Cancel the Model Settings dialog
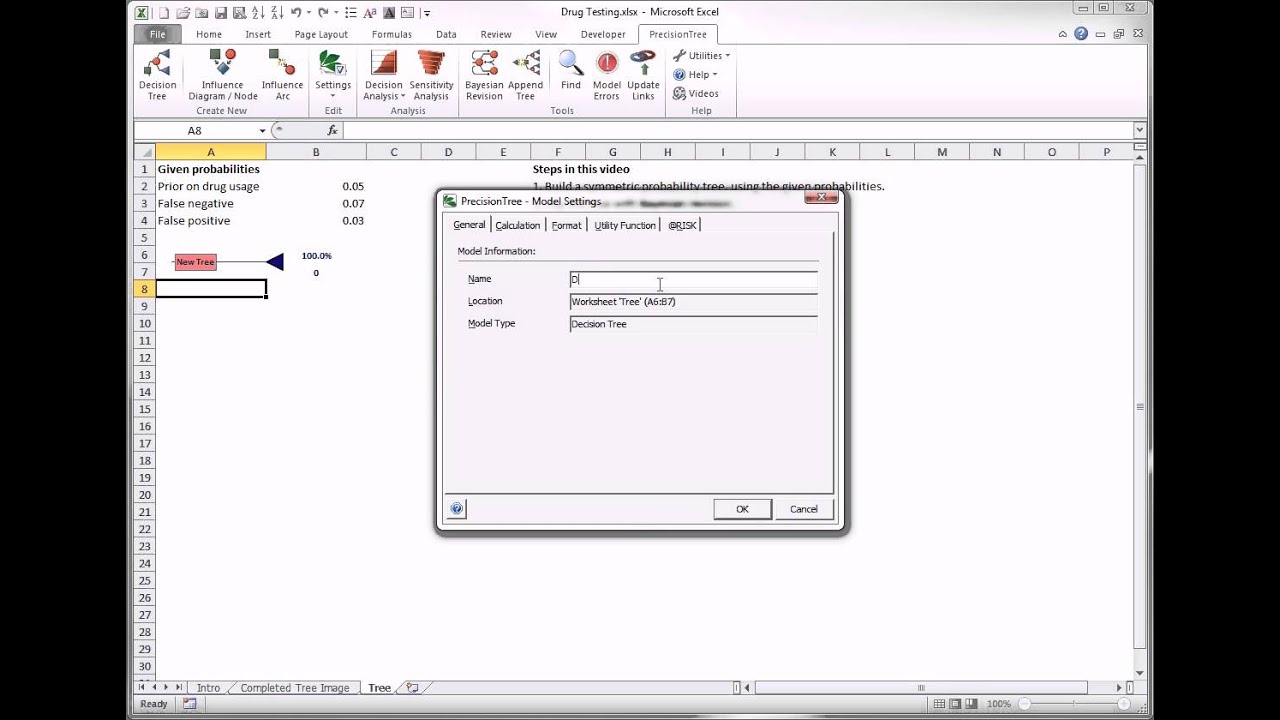1280x720 pixels. pos(804,509)
